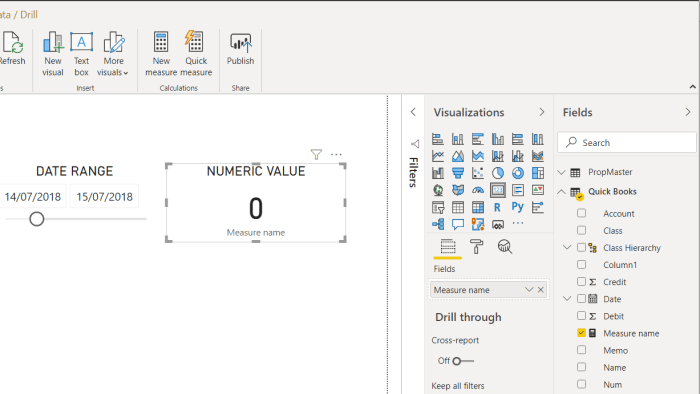The width and height of the screenshot is (700, 394).
Task: Click the Refresh button
Action: click(x=12, y=48)
